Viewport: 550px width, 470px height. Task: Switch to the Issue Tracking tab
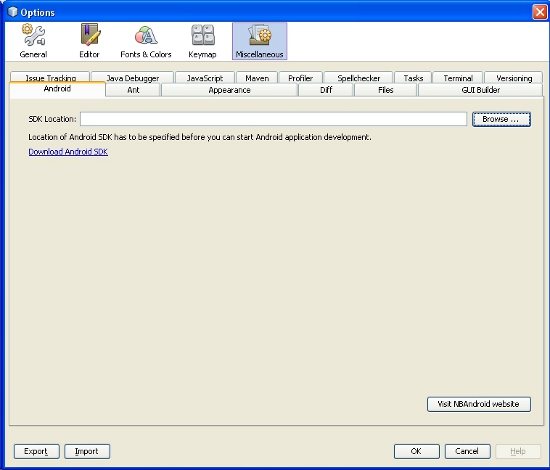tap(50, 77)
